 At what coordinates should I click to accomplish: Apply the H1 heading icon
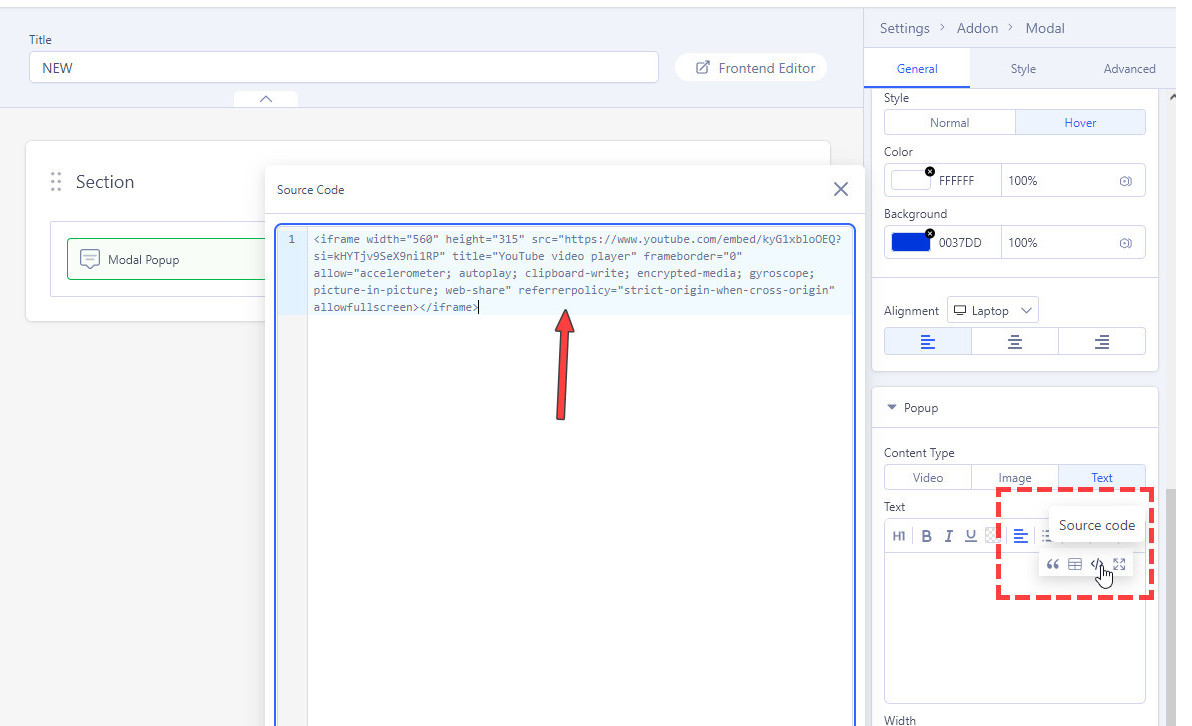point(899,536)
